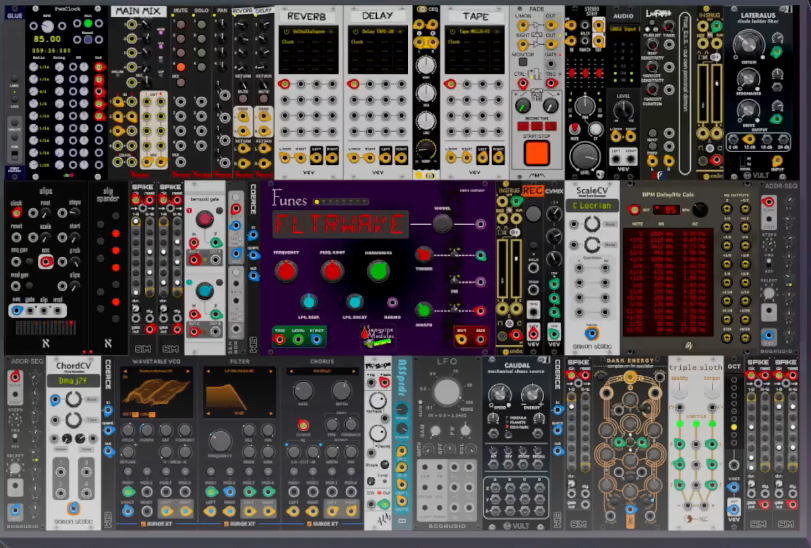This screenshot has height=548, width=811.
Task: Open the C Locrian scale selector
Action: point(592,206)
